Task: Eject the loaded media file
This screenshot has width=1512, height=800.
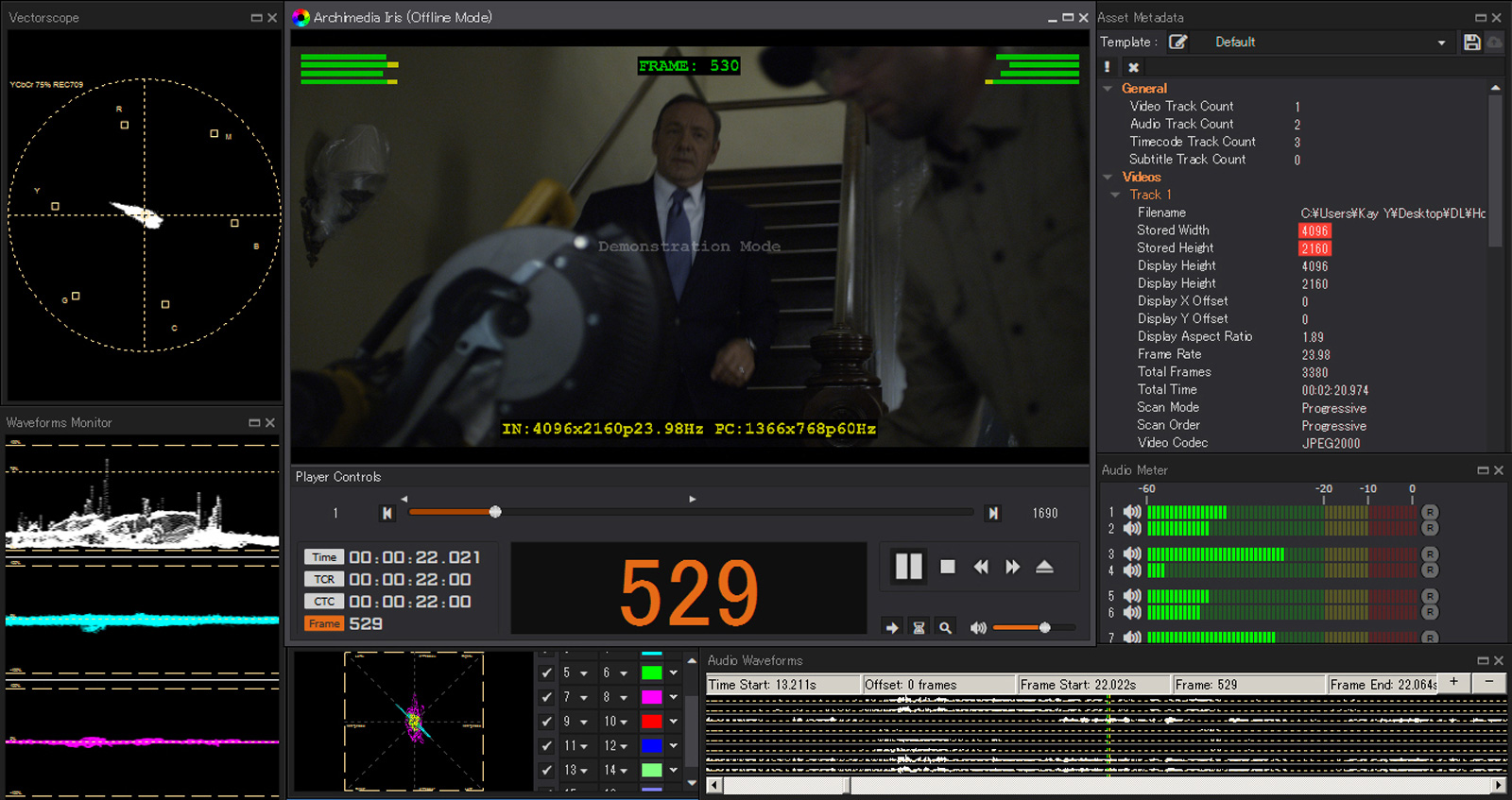Action: [x=1044, y=567]
